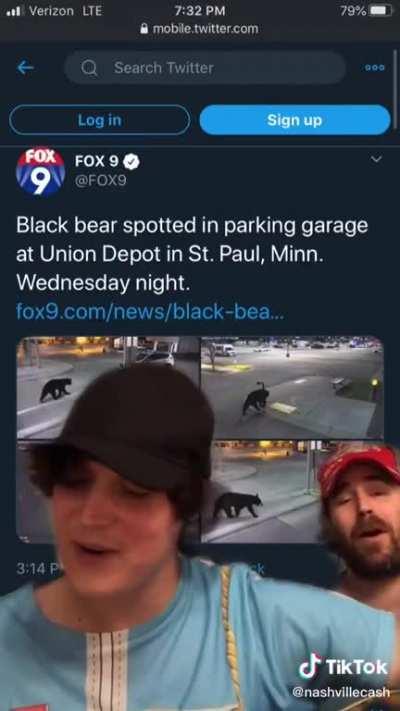Focus the Search Twitter field
The image size is (400, 711).
pyautogui.click(x=205, y=68)
